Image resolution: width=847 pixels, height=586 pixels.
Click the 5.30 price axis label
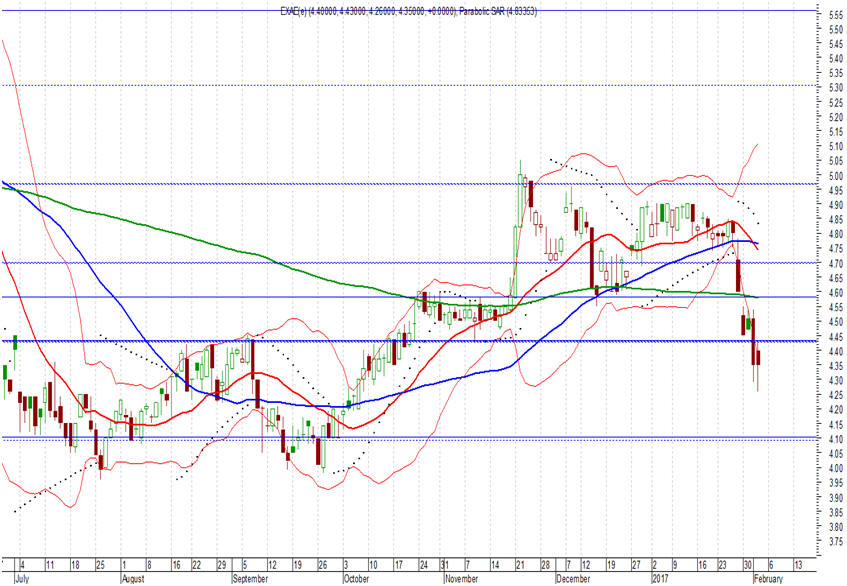[836, 88]
